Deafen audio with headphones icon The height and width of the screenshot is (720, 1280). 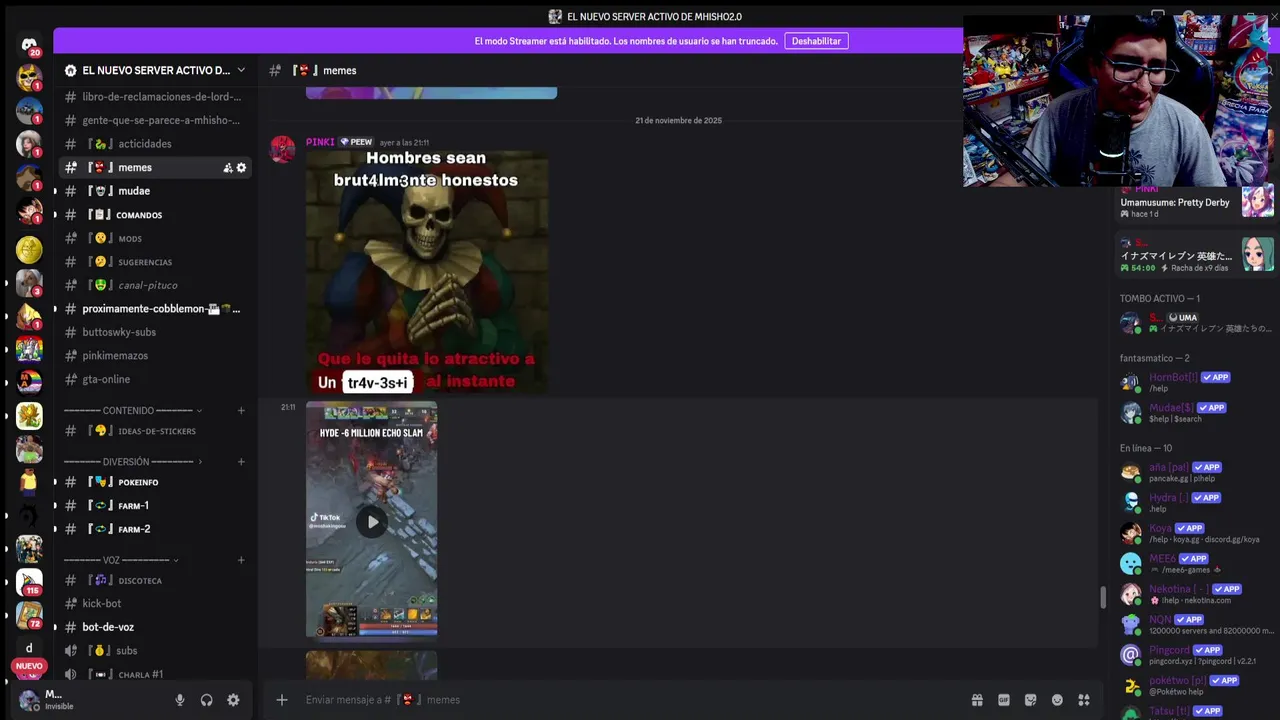pos(206,700)
